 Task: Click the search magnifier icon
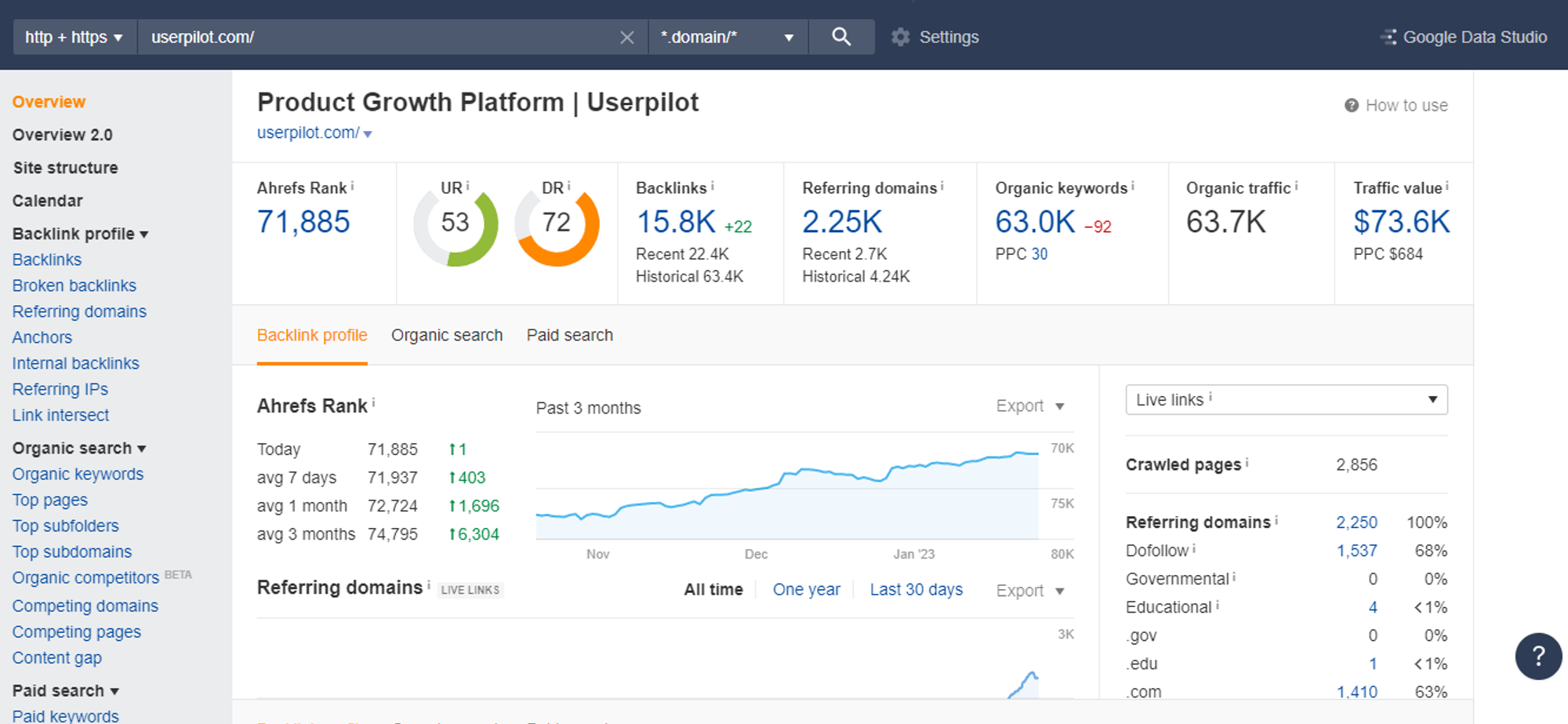(841, 37)
